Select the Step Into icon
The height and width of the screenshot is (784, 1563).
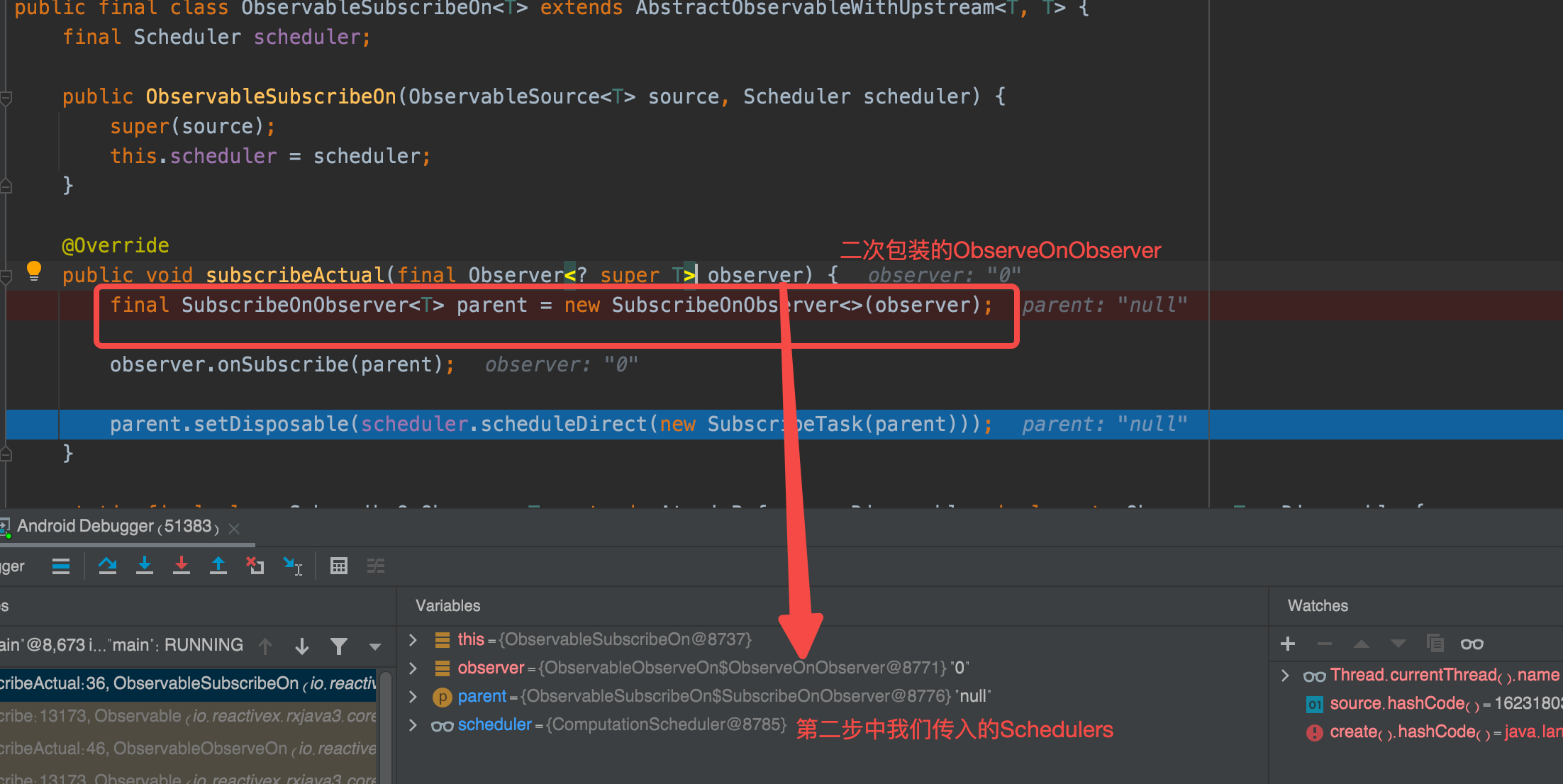click(145, 566)
